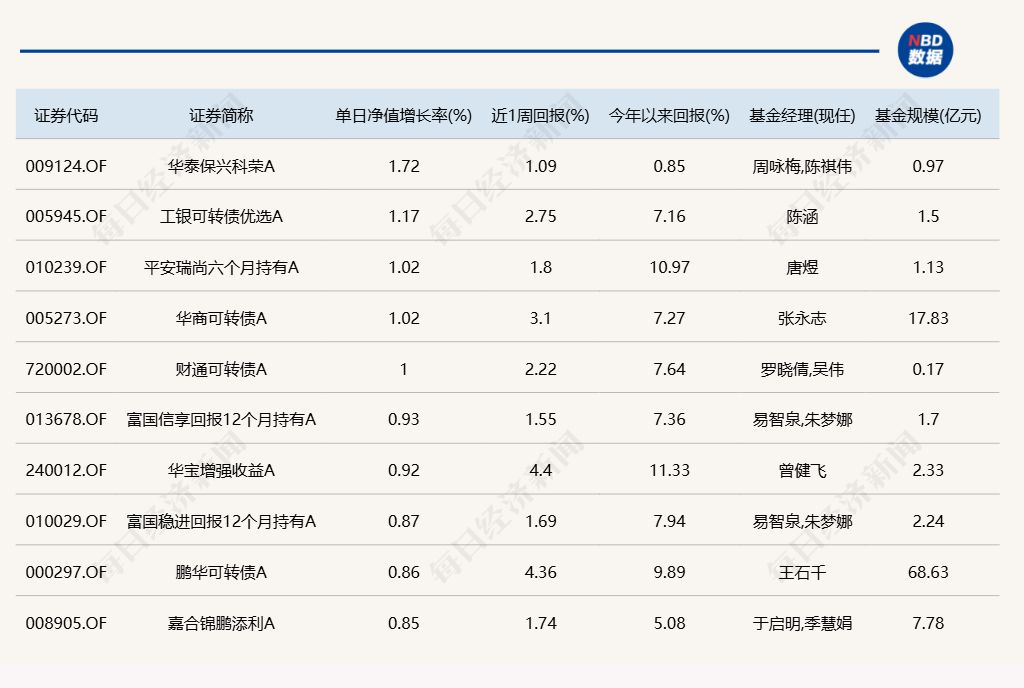1024x688 pixels.
Task: Select code cell 240012.OF
Action: [66, 471]
